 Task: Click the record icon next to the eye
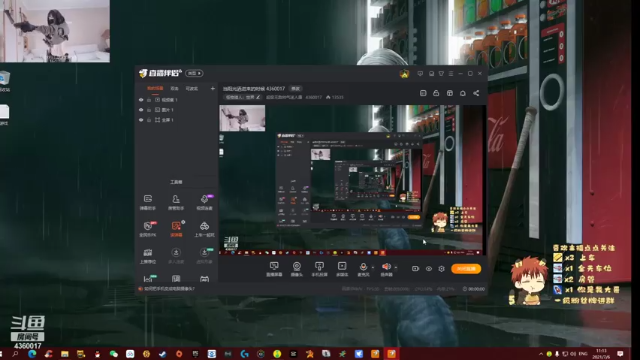[x=415, y=269]
